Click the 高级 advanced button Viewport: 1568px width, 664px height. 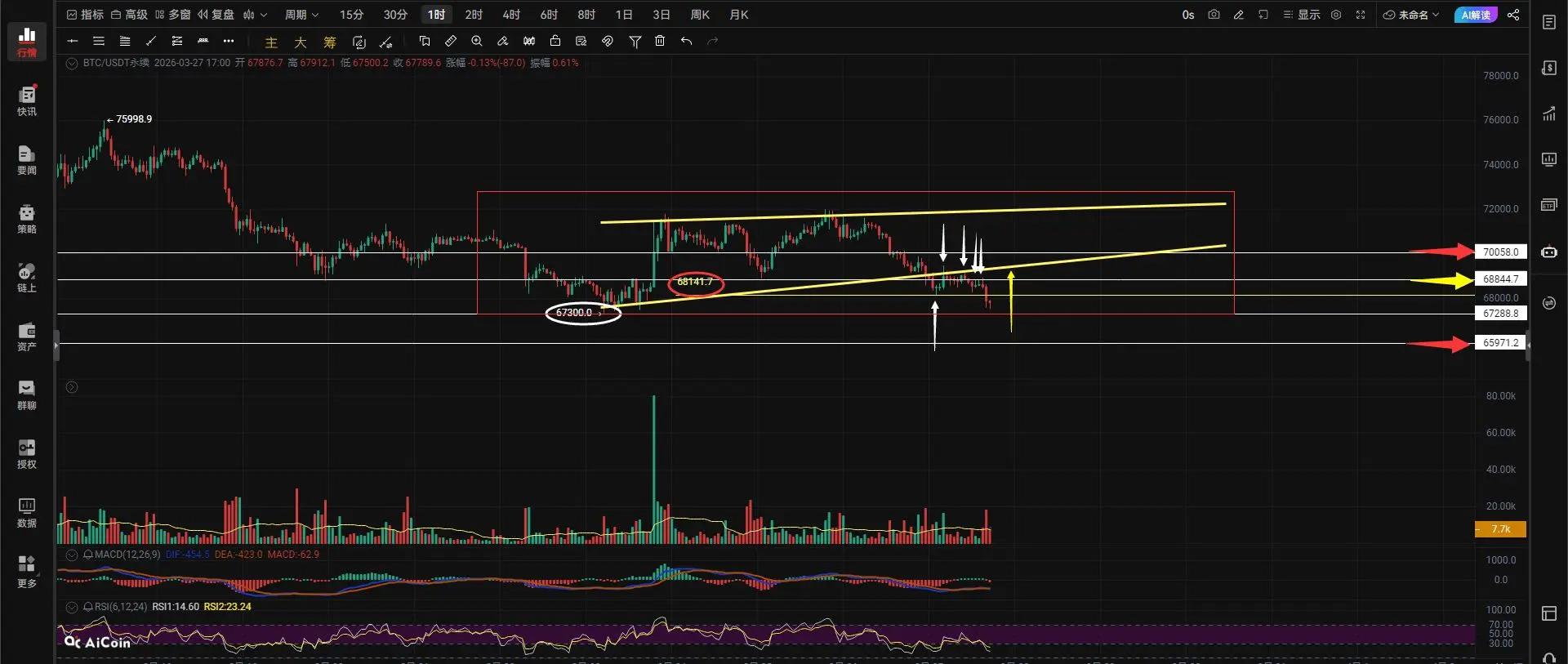click(129, 15)
